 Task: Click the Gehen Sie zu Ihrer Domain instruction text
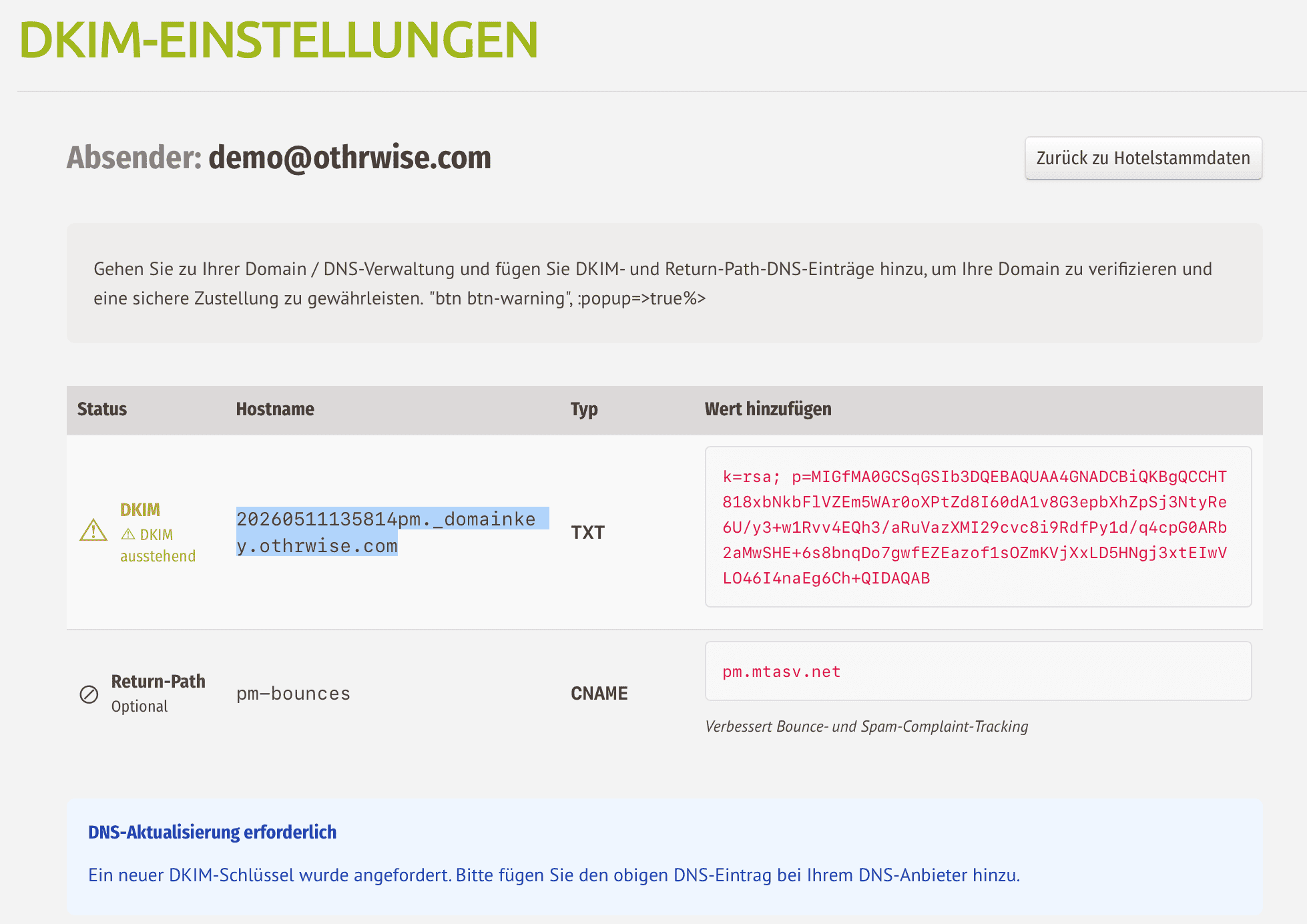tap(653, 284)
